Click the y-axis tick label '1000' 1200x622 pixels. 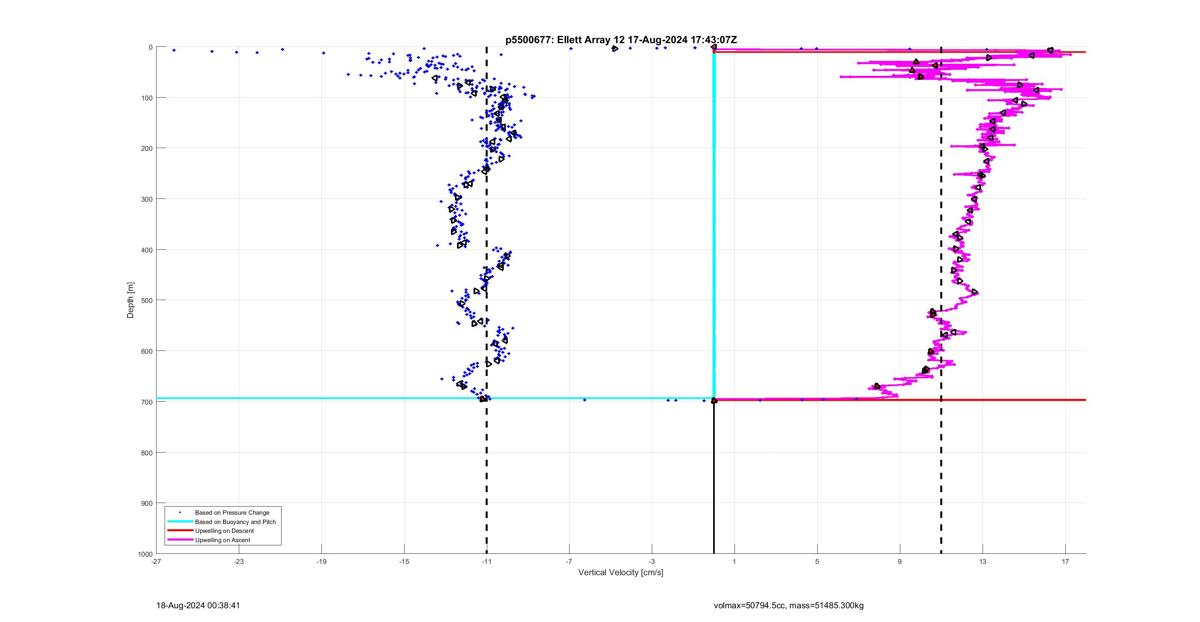tap(144, 553)
